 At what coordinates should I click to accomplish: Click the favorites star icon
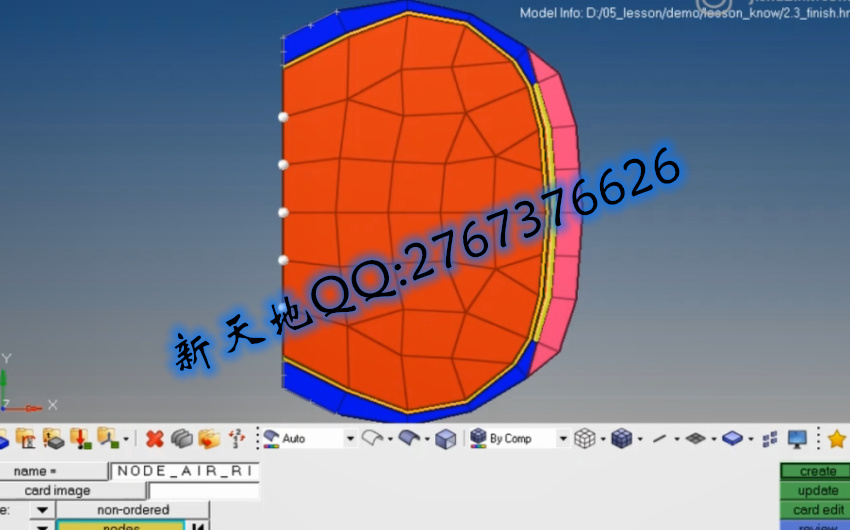click(836, 438)
